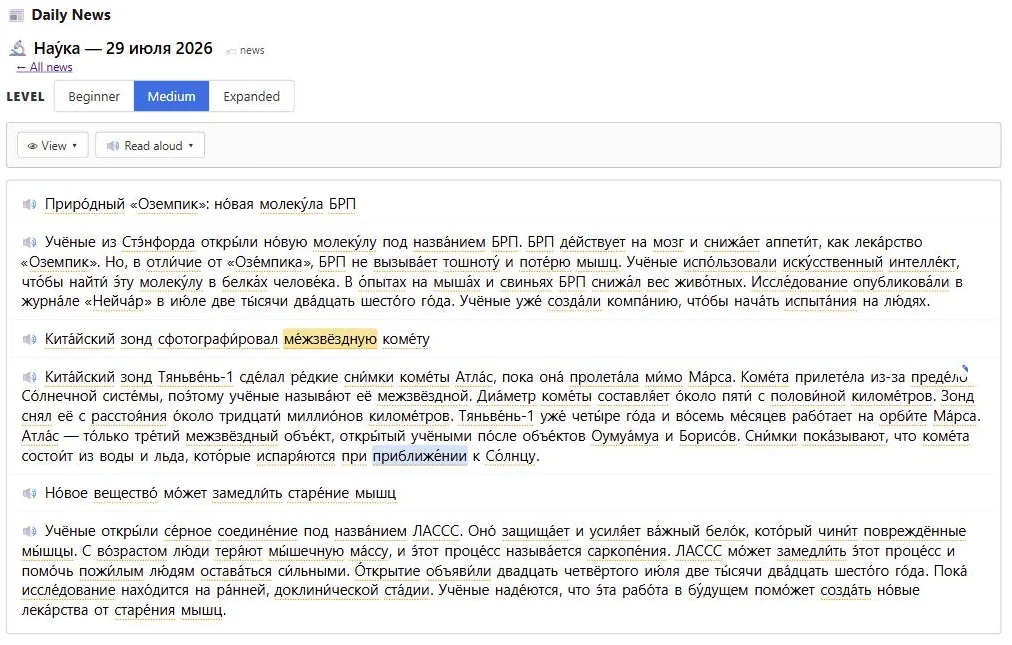Play audio for the Новое вещество headline
Image resolution: width=1012 pixels, height=645 pixels.
coord(30,494)
